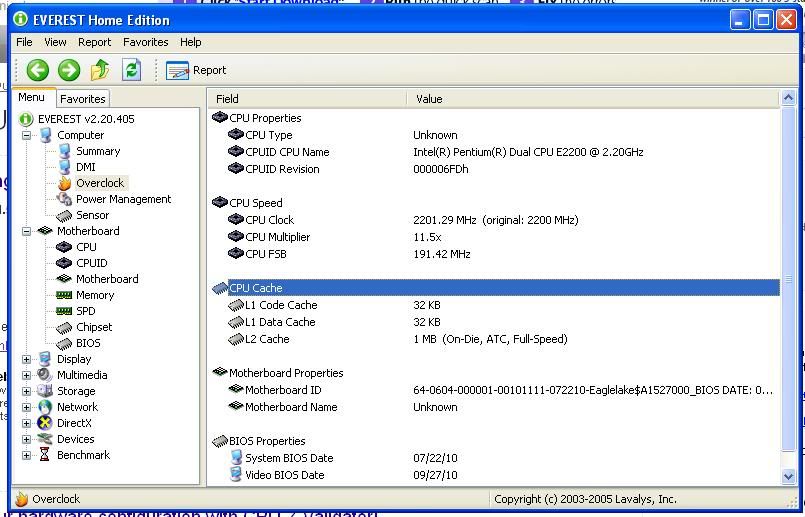Select the System BIOS Date row
Screen dimensions: 805x517
point(495,458)
